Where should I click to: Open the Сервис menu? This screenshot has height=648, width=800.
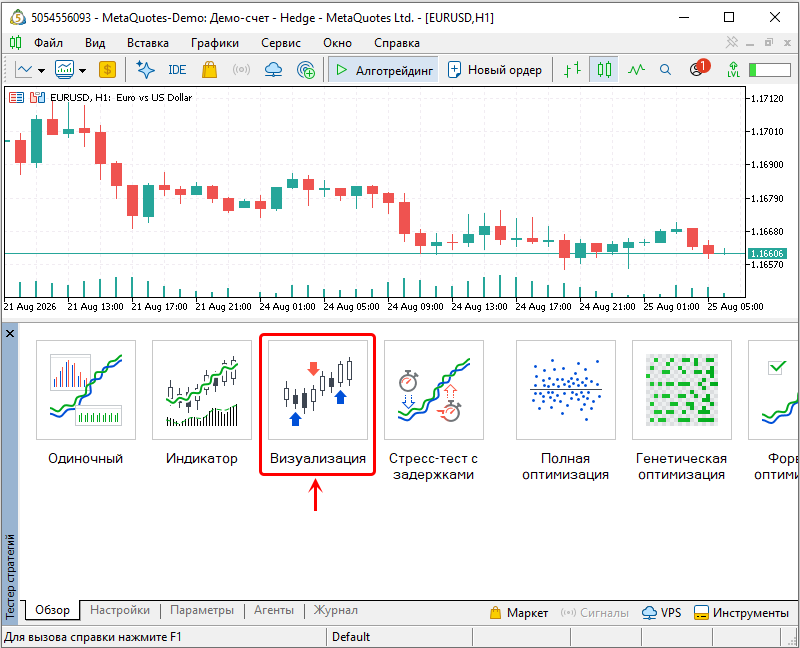pos(281,43)
